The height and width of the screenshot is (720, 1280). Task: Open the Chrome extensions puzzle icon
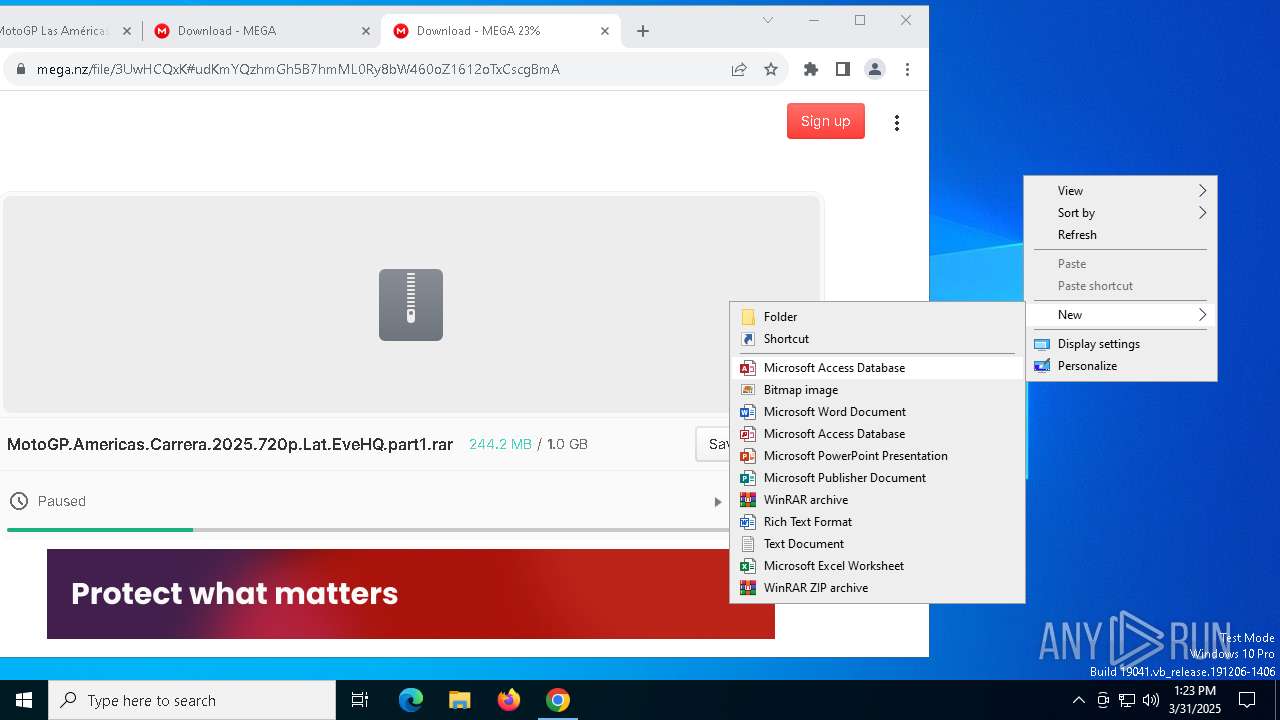pos(811,69)
